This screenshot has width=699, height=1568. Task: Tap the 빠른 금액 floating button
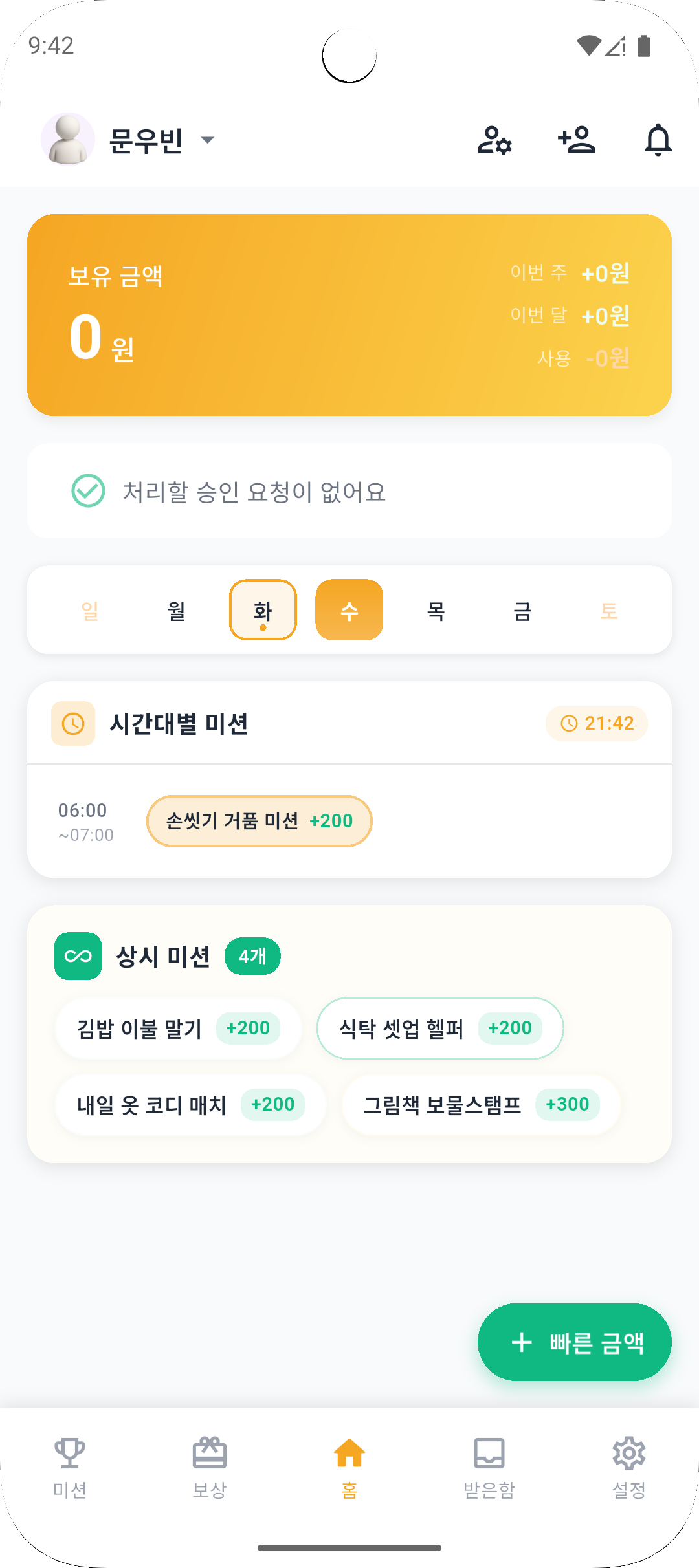(x=574, y=1342)
